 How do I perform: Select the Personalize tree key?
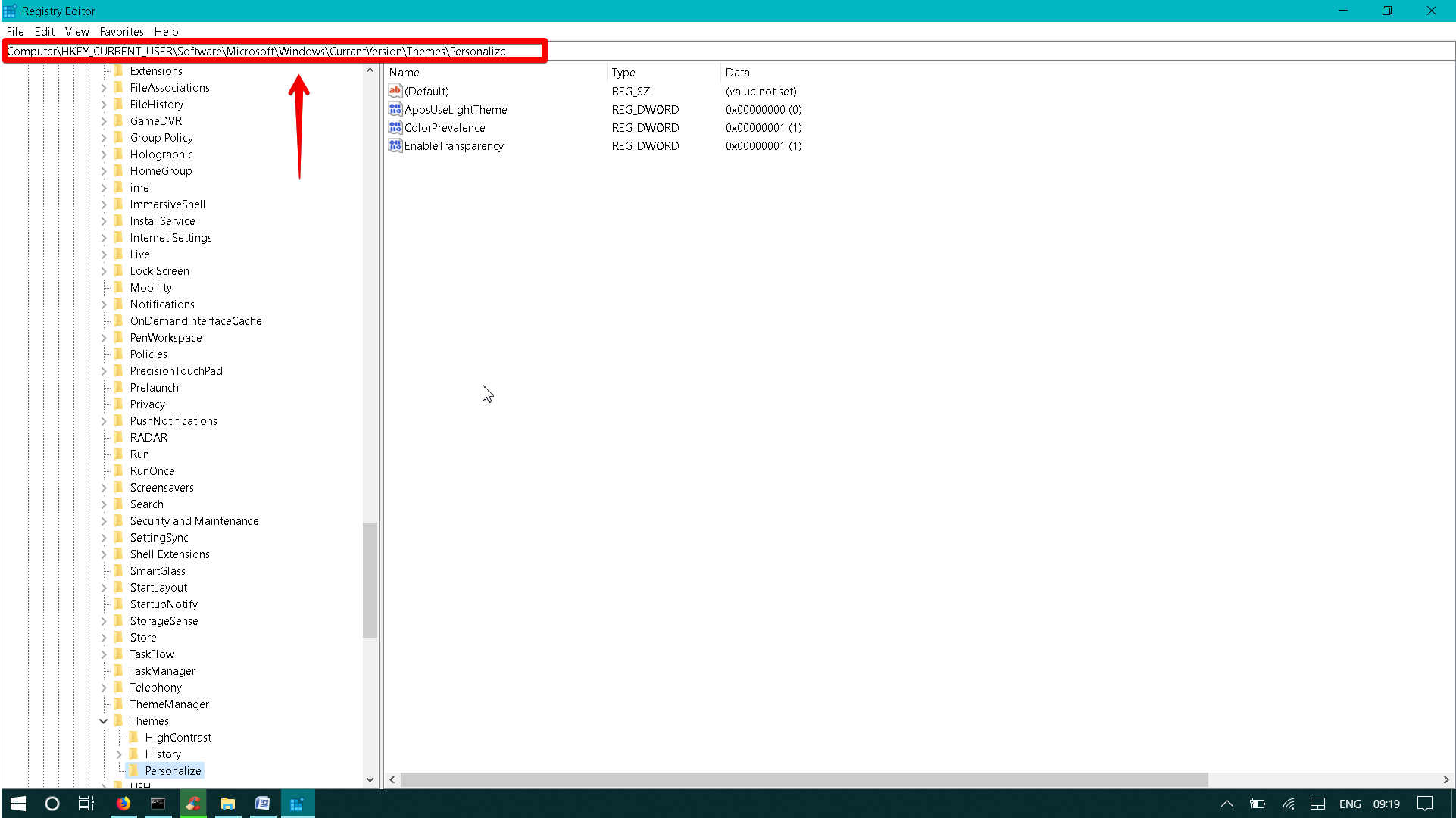[173, 771]
